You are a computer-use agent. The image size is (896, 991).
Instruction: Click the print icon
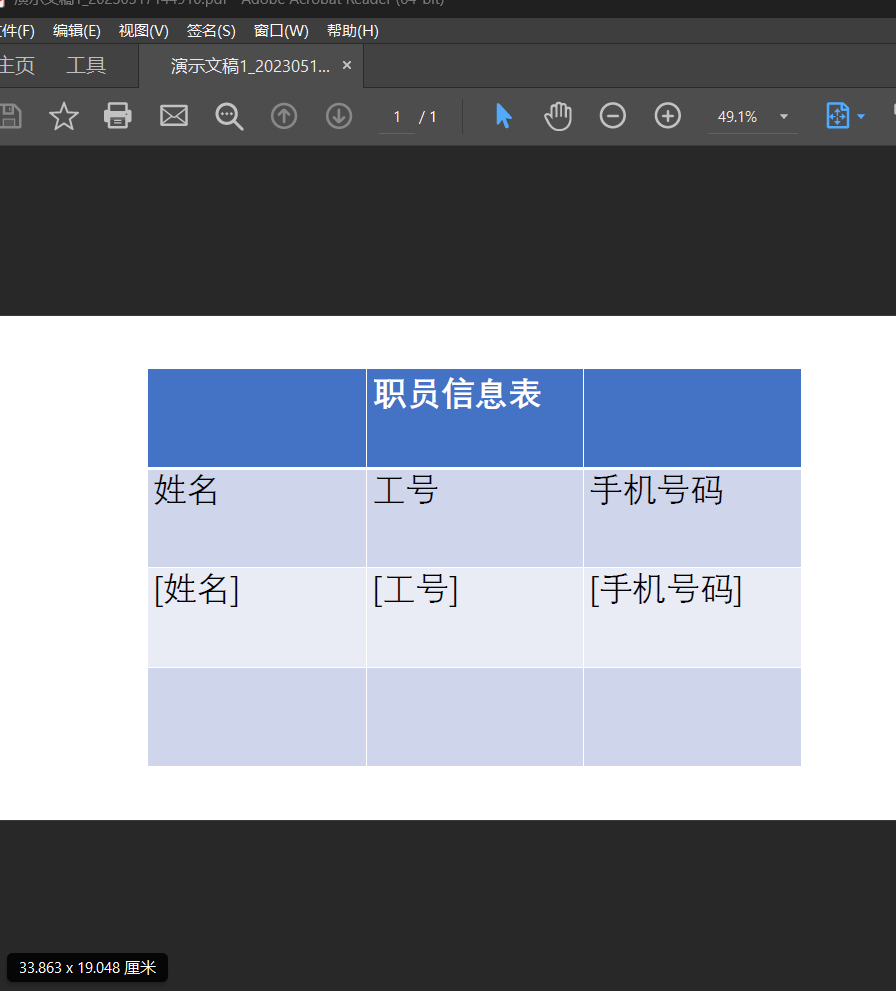[118, 116]
